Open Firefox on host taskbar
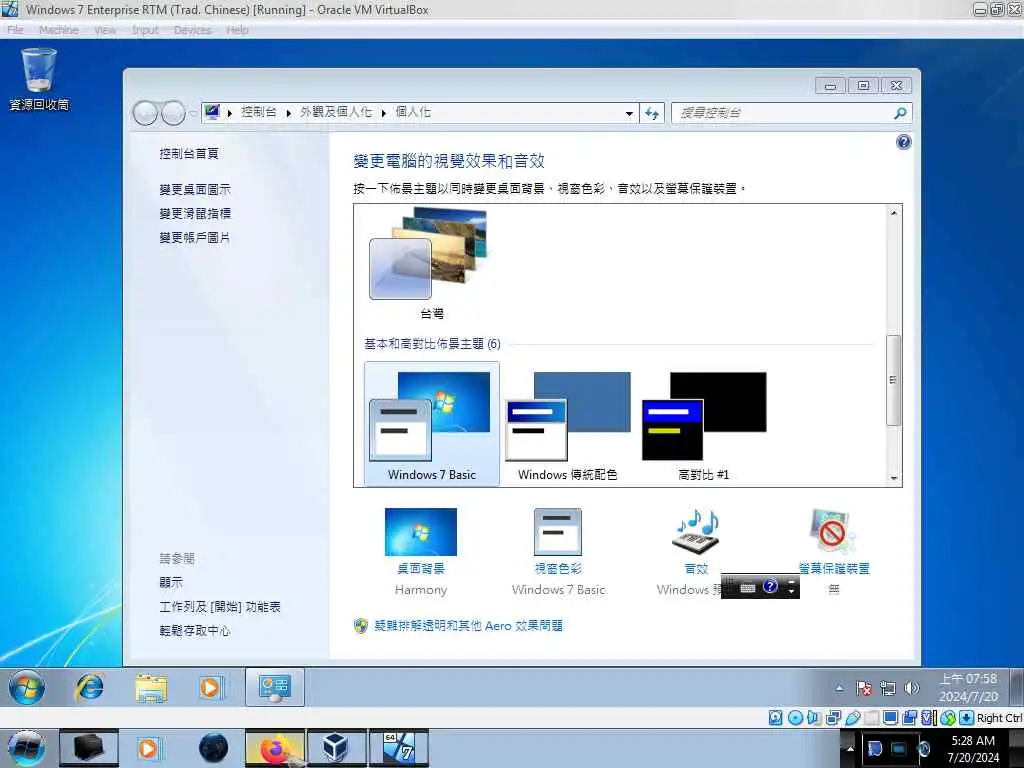1024x768 pixels. [274, 749]
